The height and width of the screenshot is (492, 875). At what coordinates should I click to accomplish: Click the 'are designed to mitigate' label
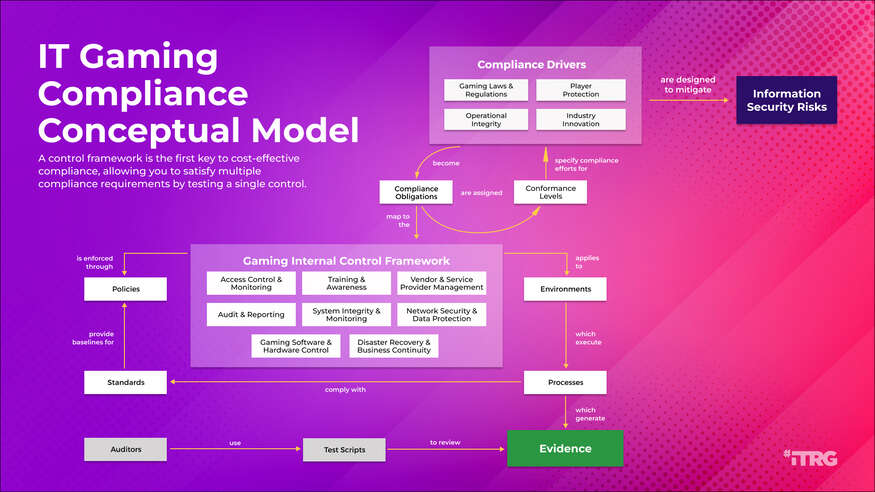click(688, 85)
